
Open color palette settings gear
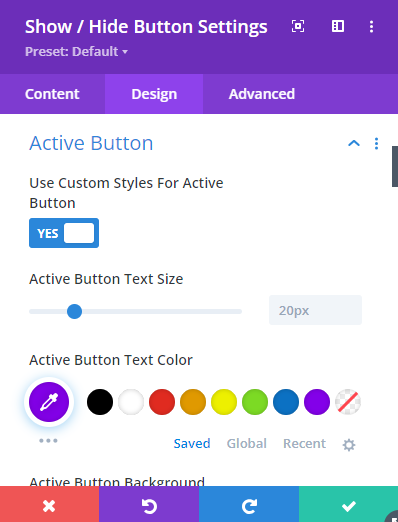tap(349, 445)
